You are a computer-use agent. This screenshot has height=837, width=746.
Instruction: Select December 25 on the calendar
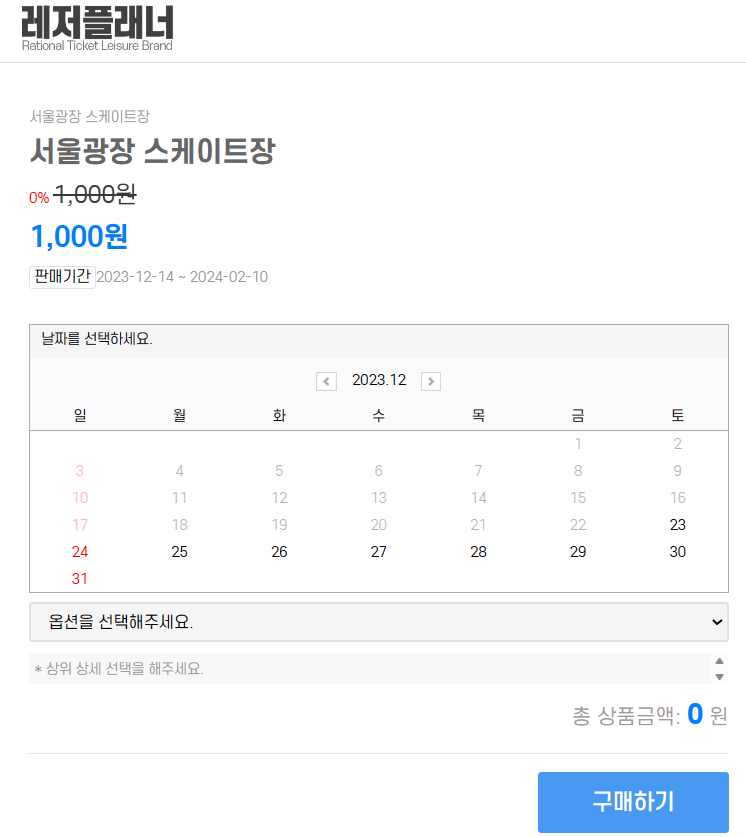[x=179, y=551]
